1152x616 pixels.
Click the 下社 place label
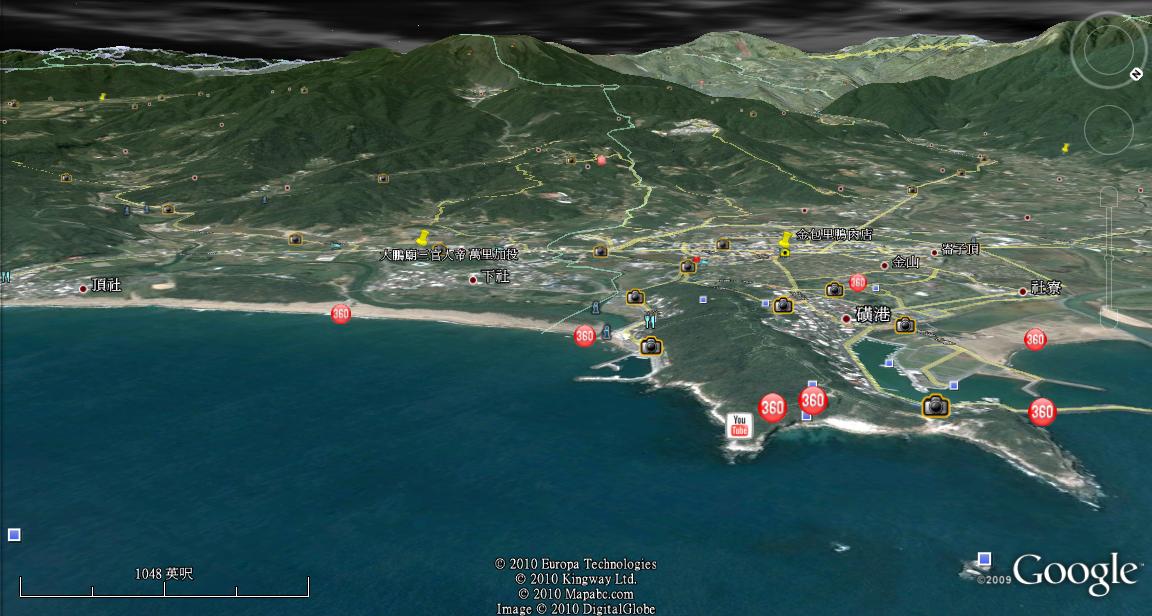495,277
